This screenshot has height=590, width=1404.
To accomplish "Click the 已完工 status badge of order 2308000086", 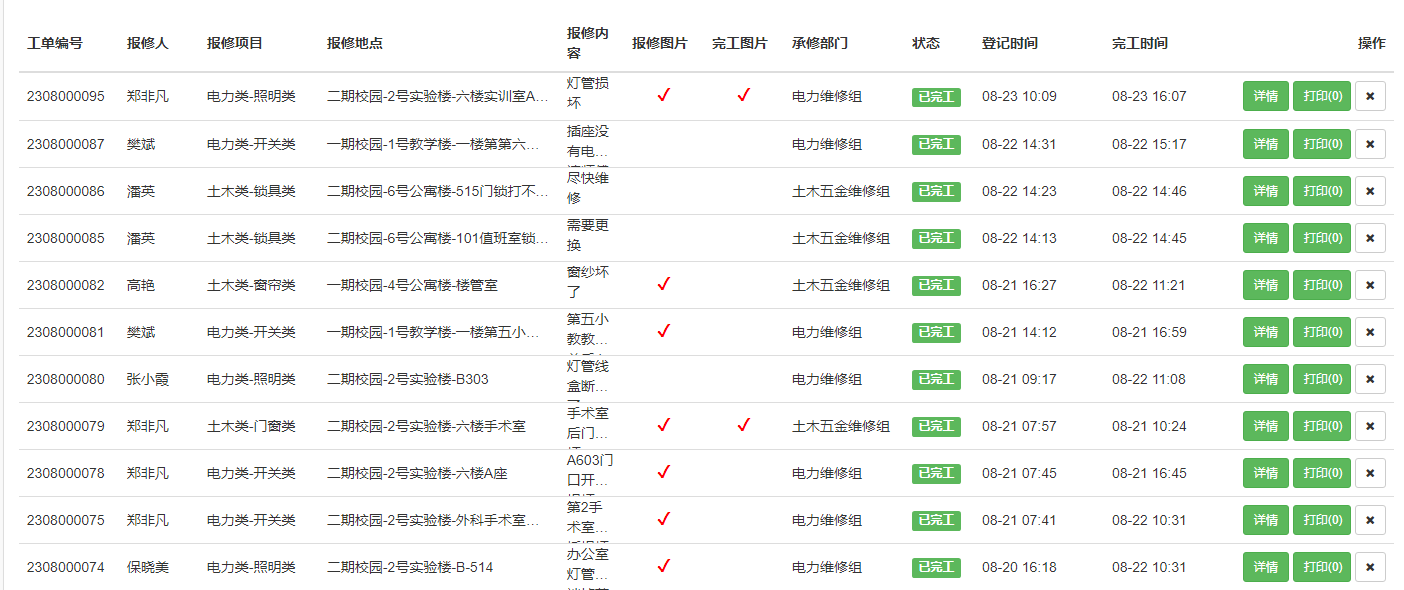I will click(936, 191).
